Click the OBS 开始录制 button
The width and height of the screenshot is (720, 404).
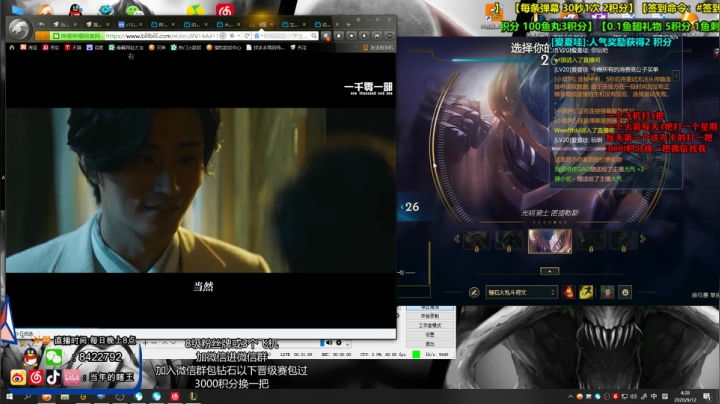click(430, 316)
